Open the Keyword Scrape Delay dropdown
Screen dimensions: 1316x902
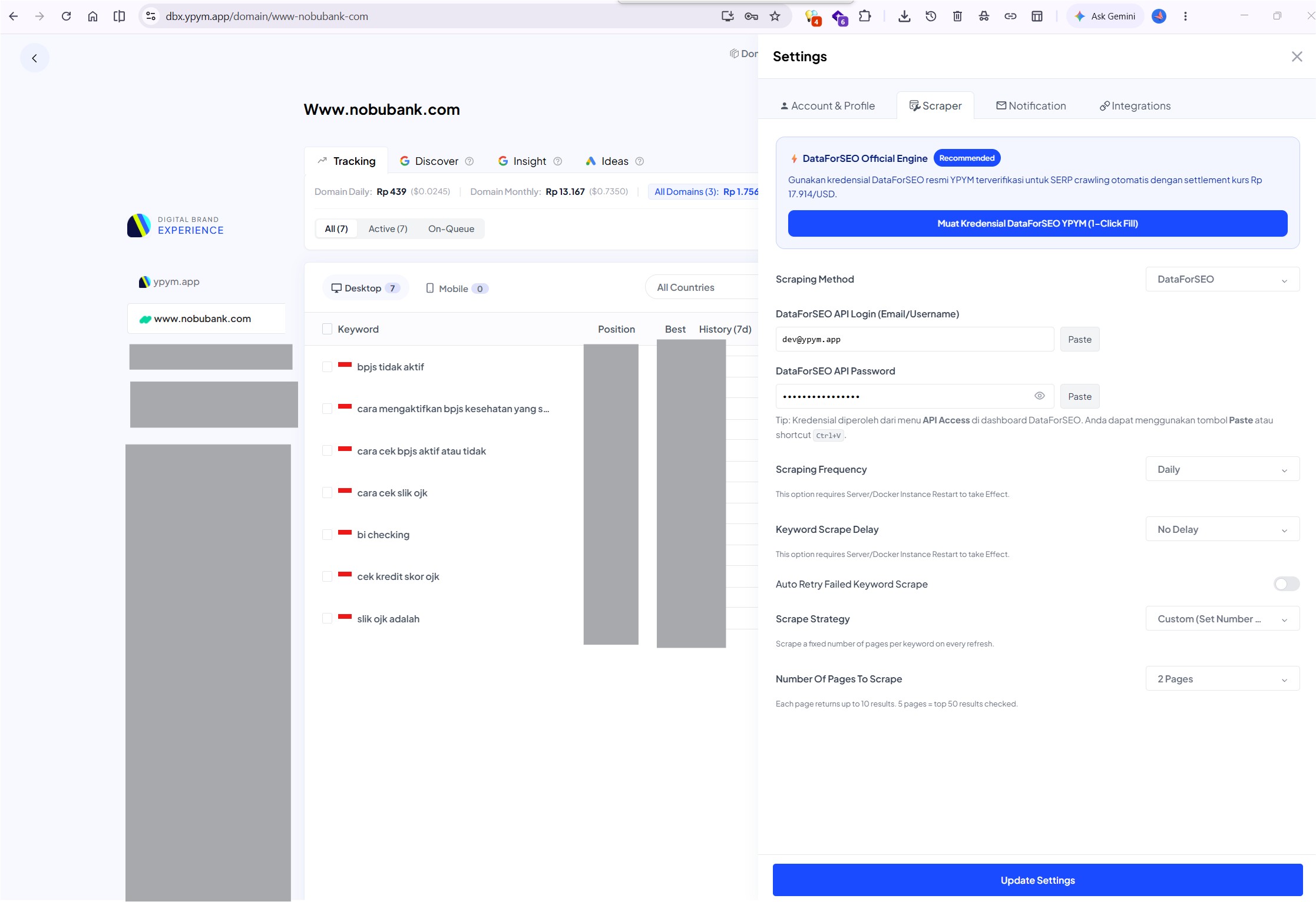tap(1222, 529)
